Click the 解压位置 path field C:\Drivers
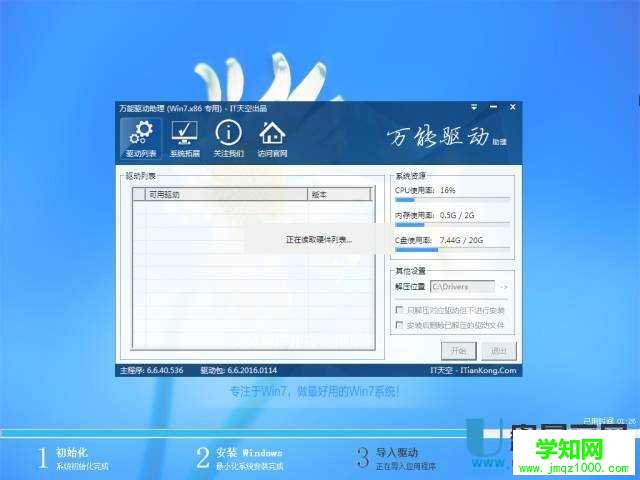This screenshot has width=640, height=480. (462, 287)
